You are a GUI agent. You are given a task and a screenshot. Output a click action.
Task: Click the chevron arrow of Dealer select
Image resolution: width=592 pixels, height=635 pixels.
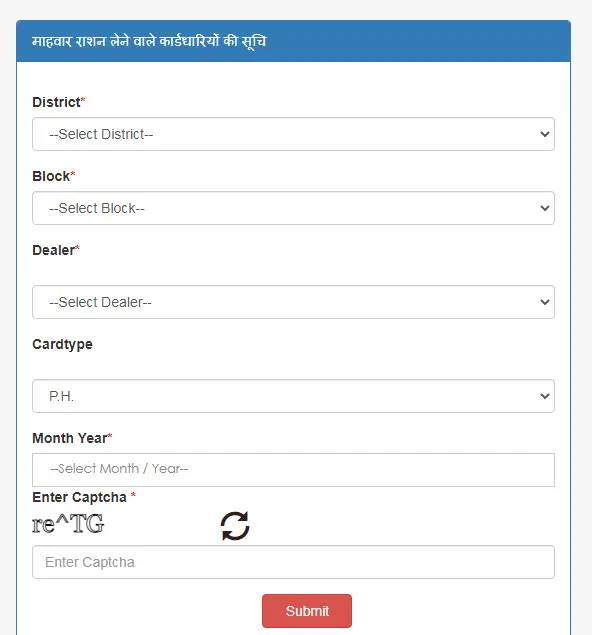tap(545, 302)
